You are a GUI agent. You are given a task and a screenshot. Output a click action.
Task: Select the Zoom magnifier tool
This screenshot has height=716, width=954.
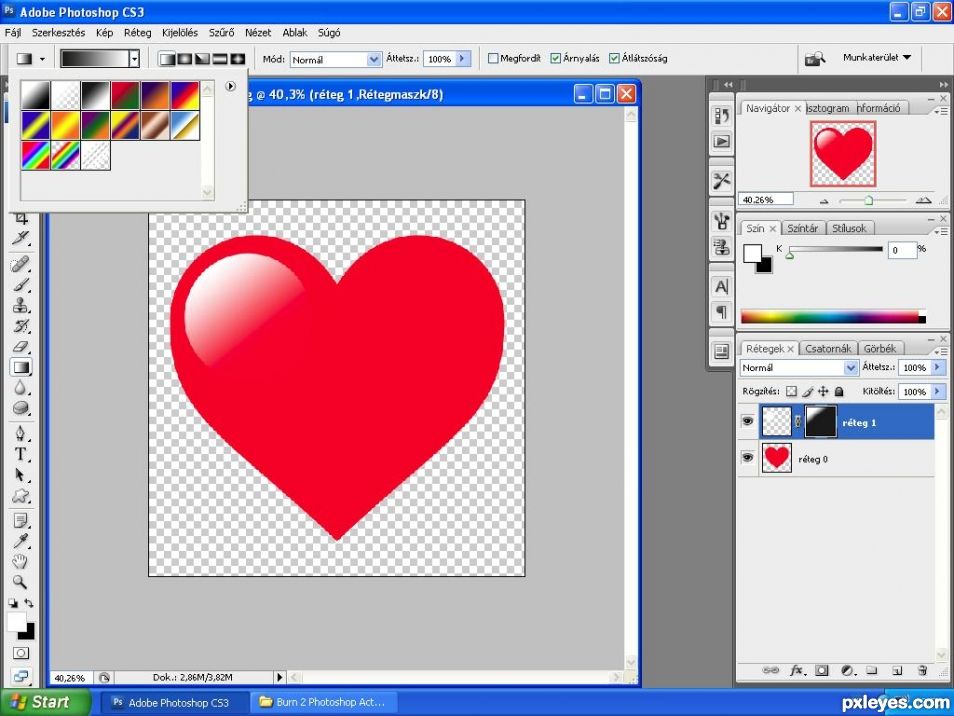pyautogui.click(x=21, y=582)
